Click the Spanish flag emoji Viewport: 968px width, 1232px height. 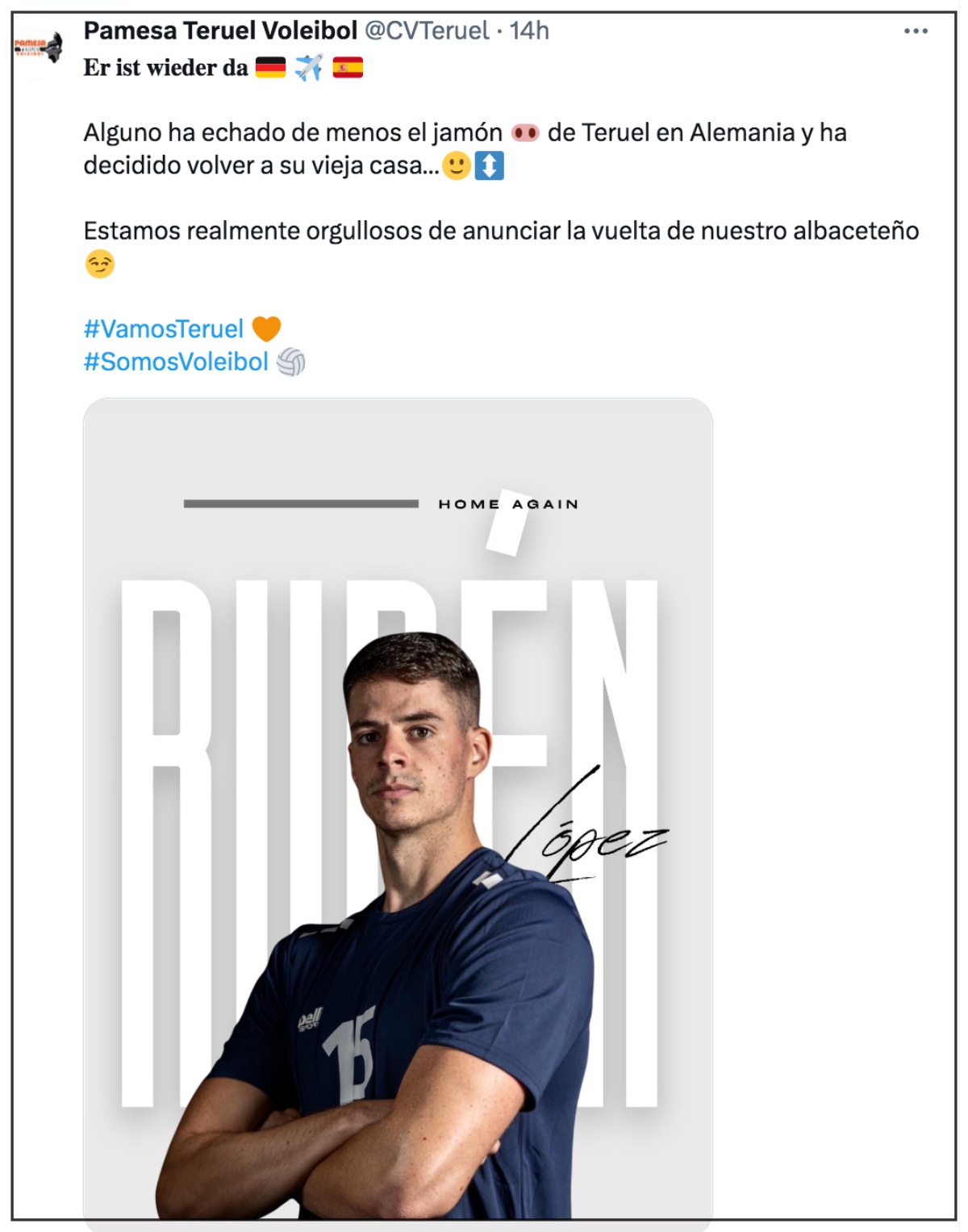tap(348, 68)
